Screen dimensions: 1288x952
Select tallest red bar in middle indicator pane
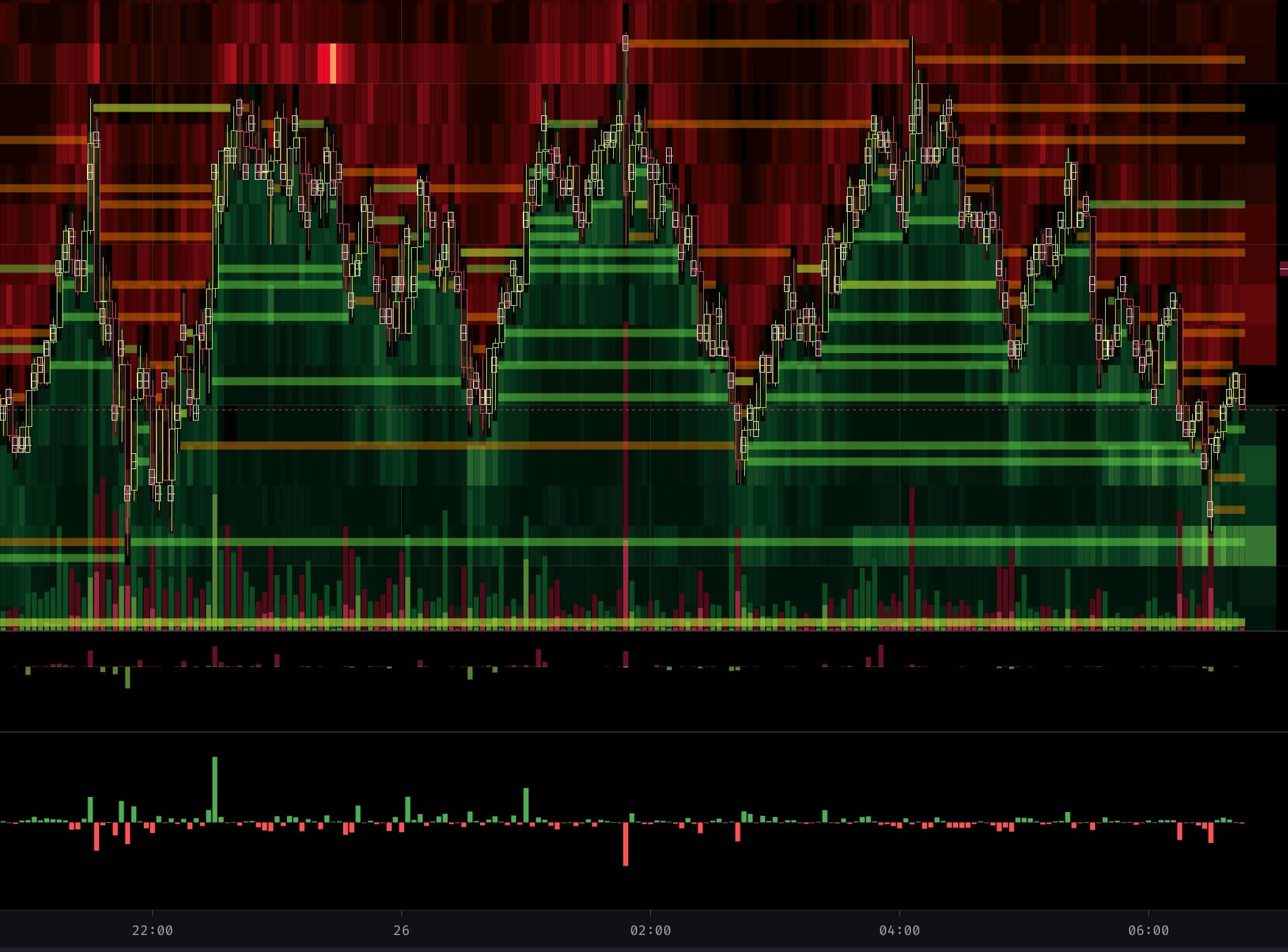point(881,656)
